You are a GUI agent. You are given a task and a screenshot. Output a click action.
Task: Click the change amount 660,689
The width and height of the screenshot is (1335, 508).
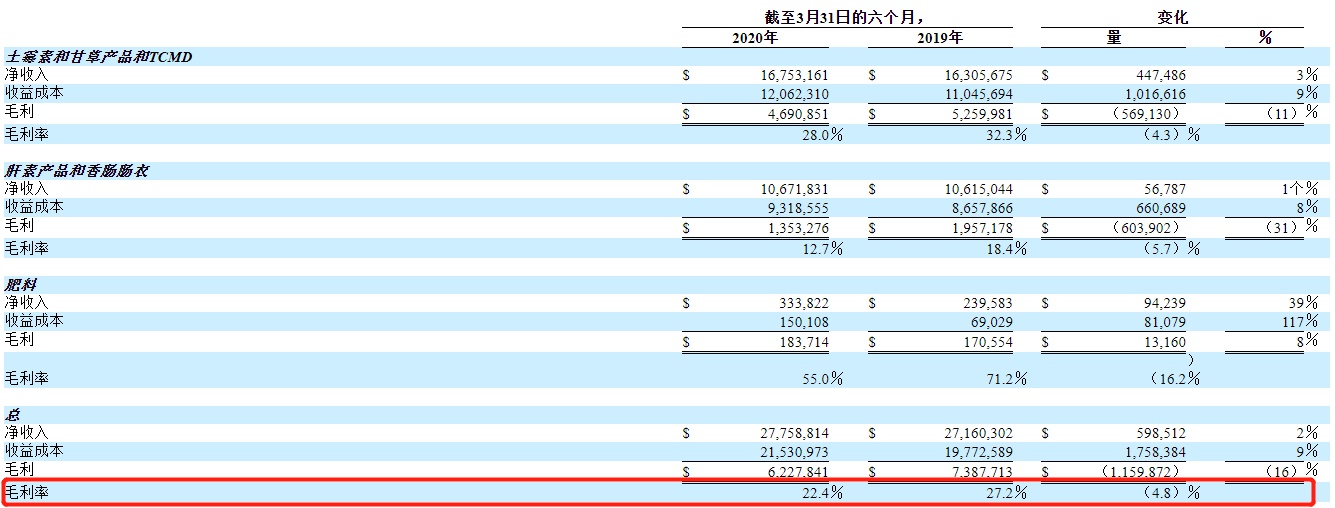coord(1160,206)
